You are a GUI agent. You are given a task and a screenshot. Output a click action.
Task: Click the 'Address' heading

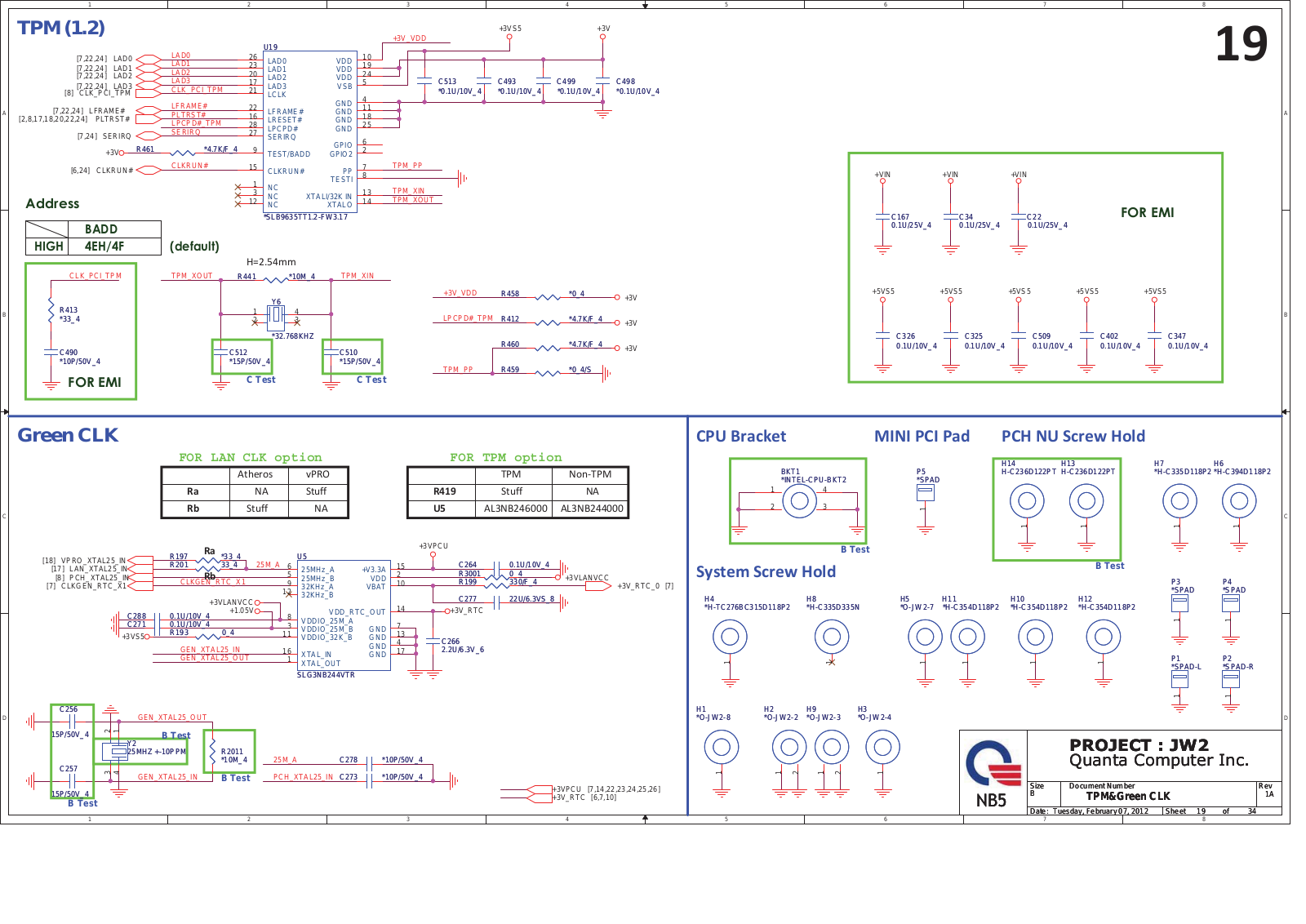[53, 204]
